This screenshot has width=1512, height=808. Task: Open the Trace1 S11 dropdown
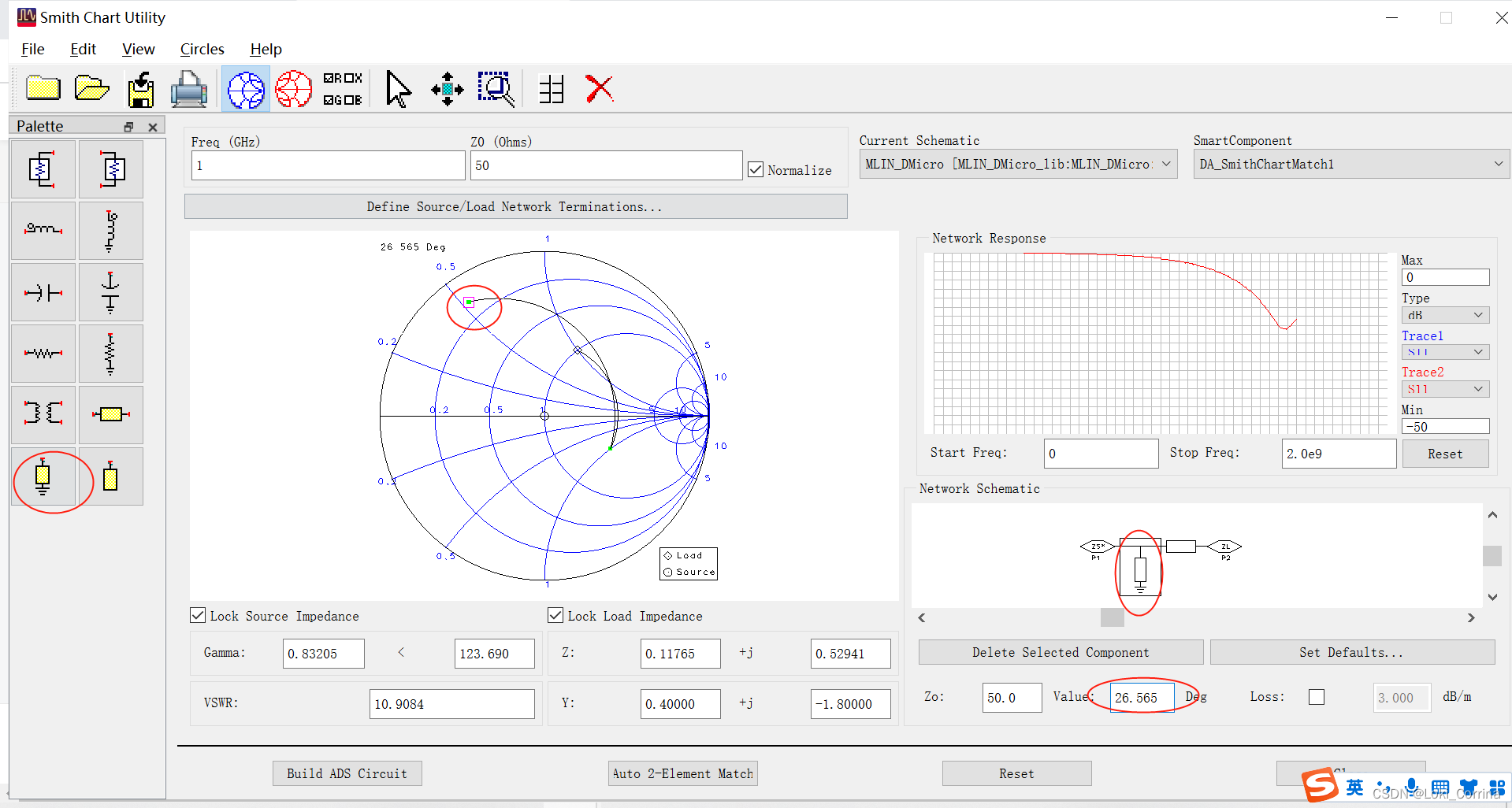coord(1445,352)
